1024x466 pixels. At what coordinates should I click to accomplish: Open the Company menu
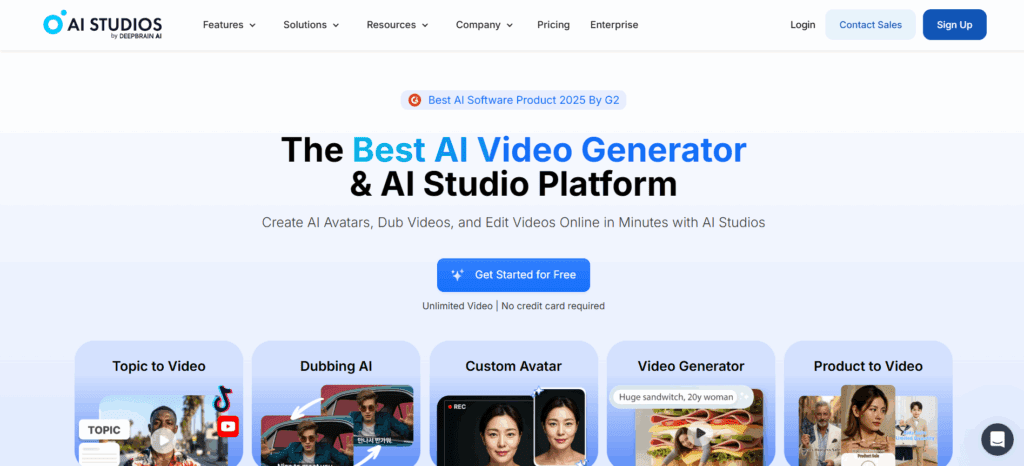point(485,25)
